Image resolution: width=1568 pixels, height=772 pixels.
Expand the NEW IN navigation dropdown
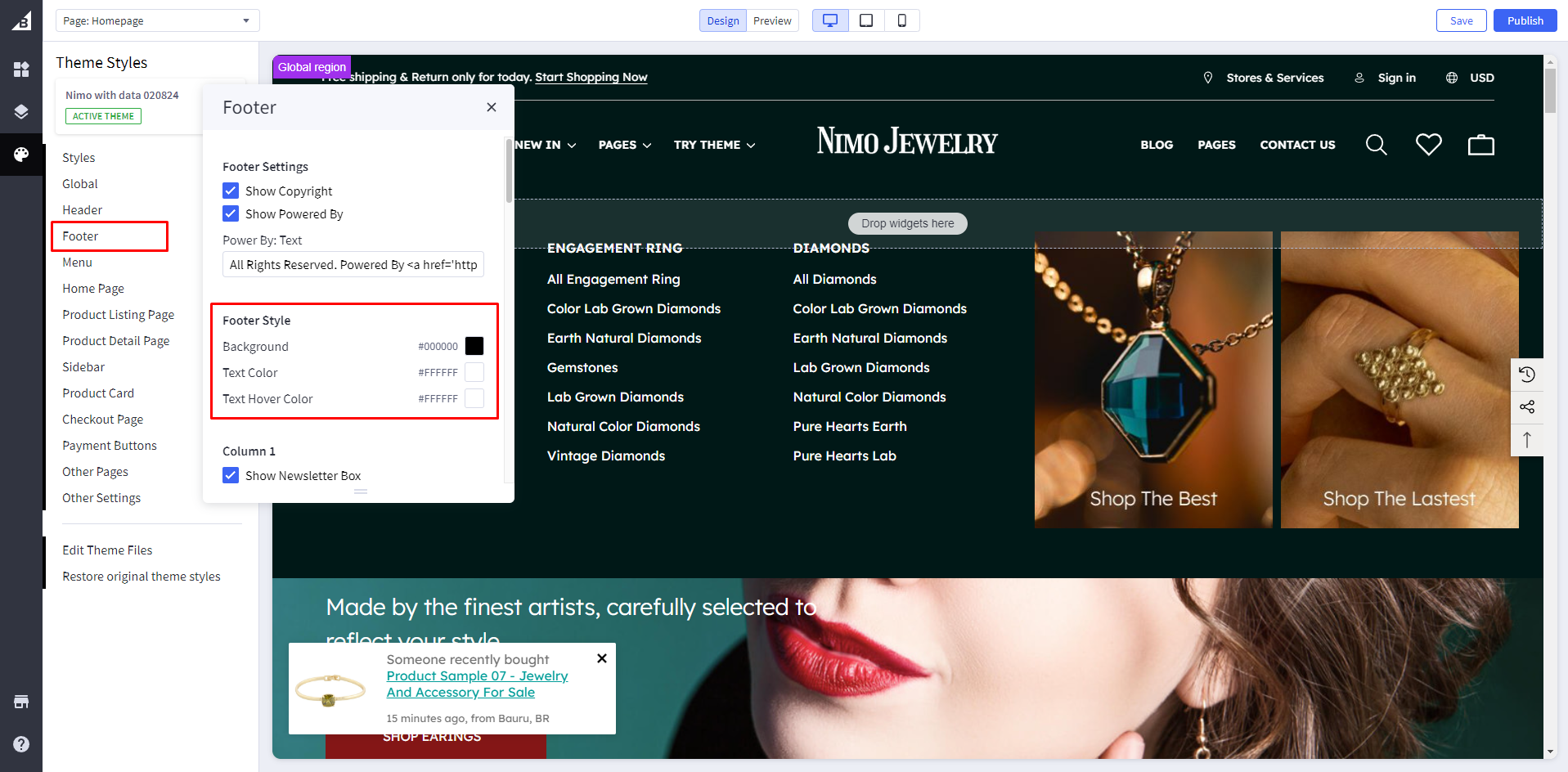coord(545,145)
